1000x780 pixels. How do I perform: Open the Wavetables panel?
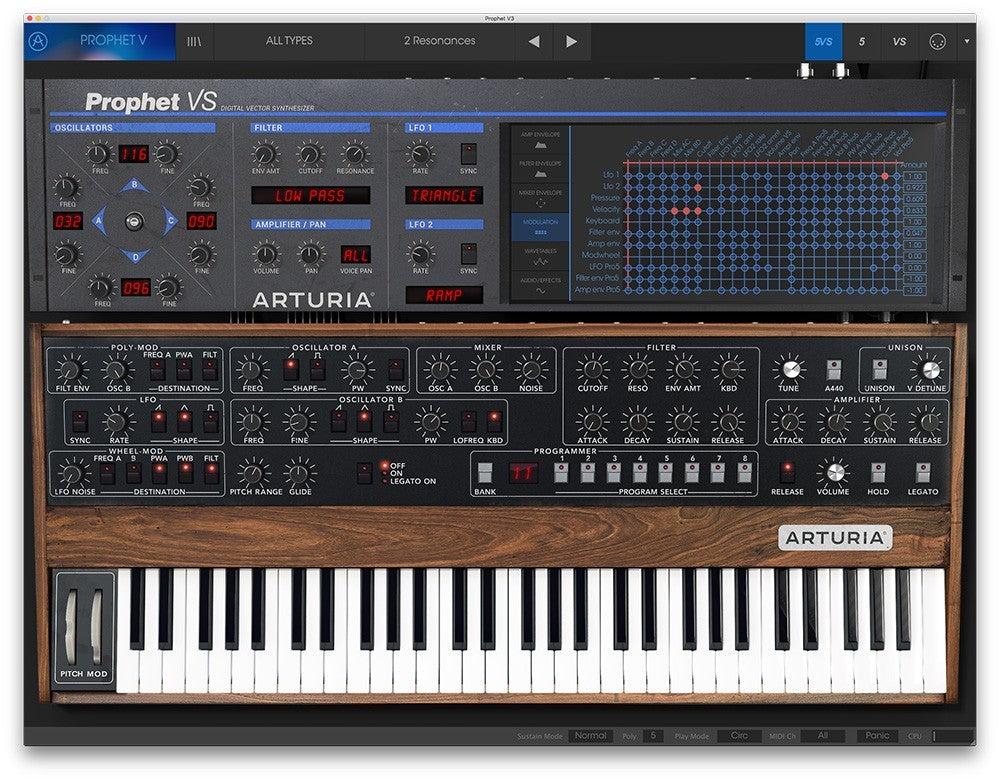pyautogui.click(x=540, y=256)
